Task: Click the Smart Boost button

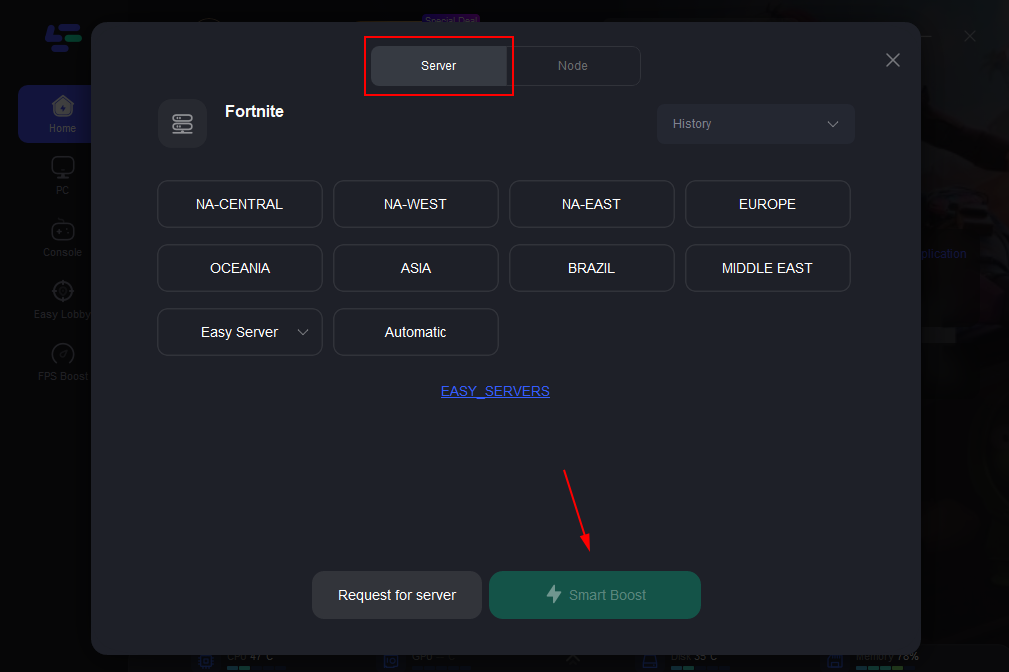Action: pyautogui.click(x=595, y=595)
